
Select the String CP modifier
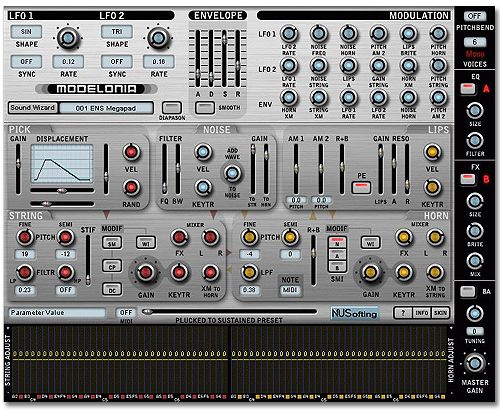pos(112,266)
